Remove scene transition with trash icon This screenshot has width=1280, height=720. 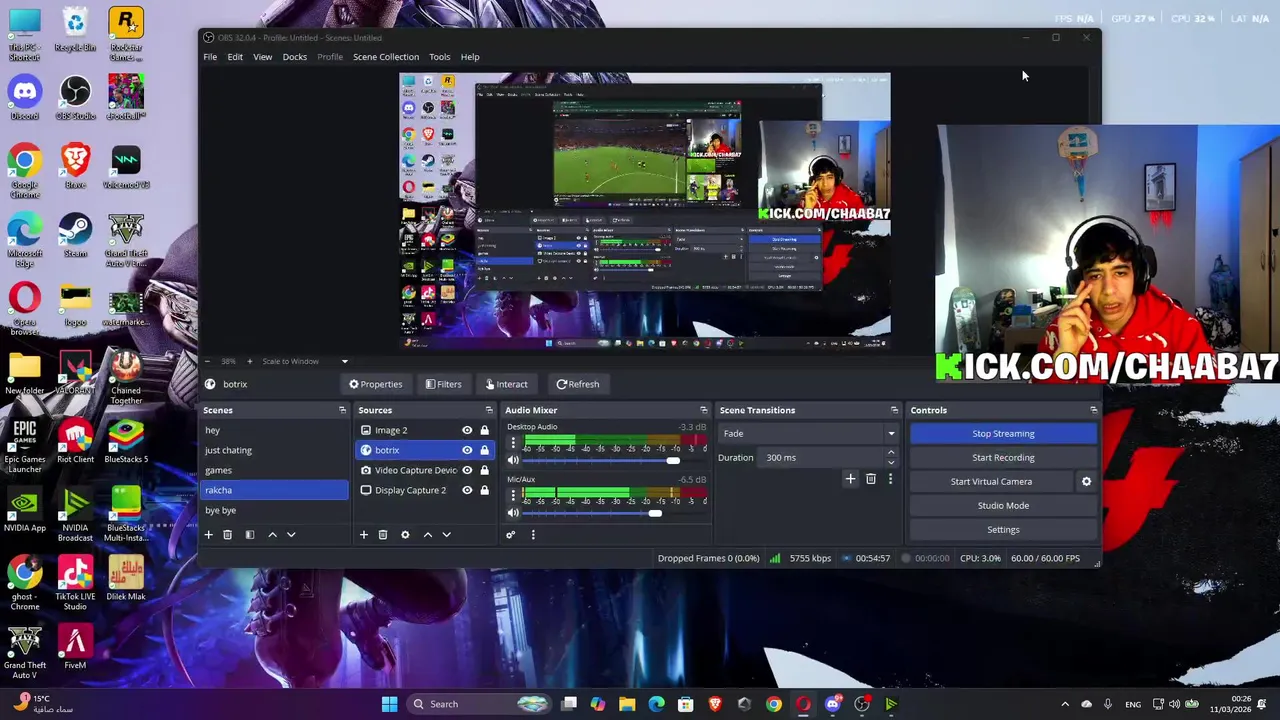click(871, 479)
